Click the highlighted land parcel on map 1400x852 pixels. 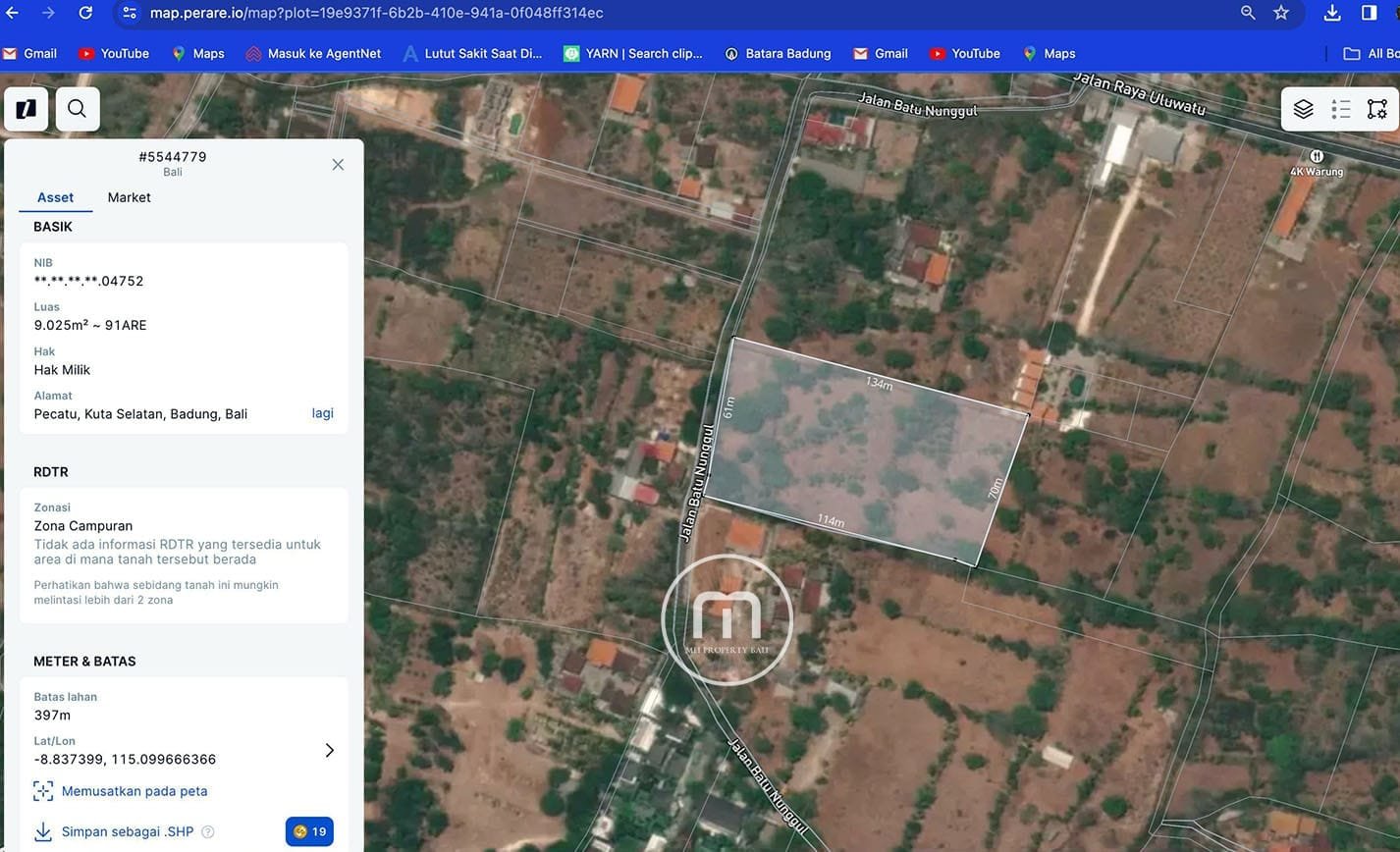pyautogui.click(x=864, y=452)
